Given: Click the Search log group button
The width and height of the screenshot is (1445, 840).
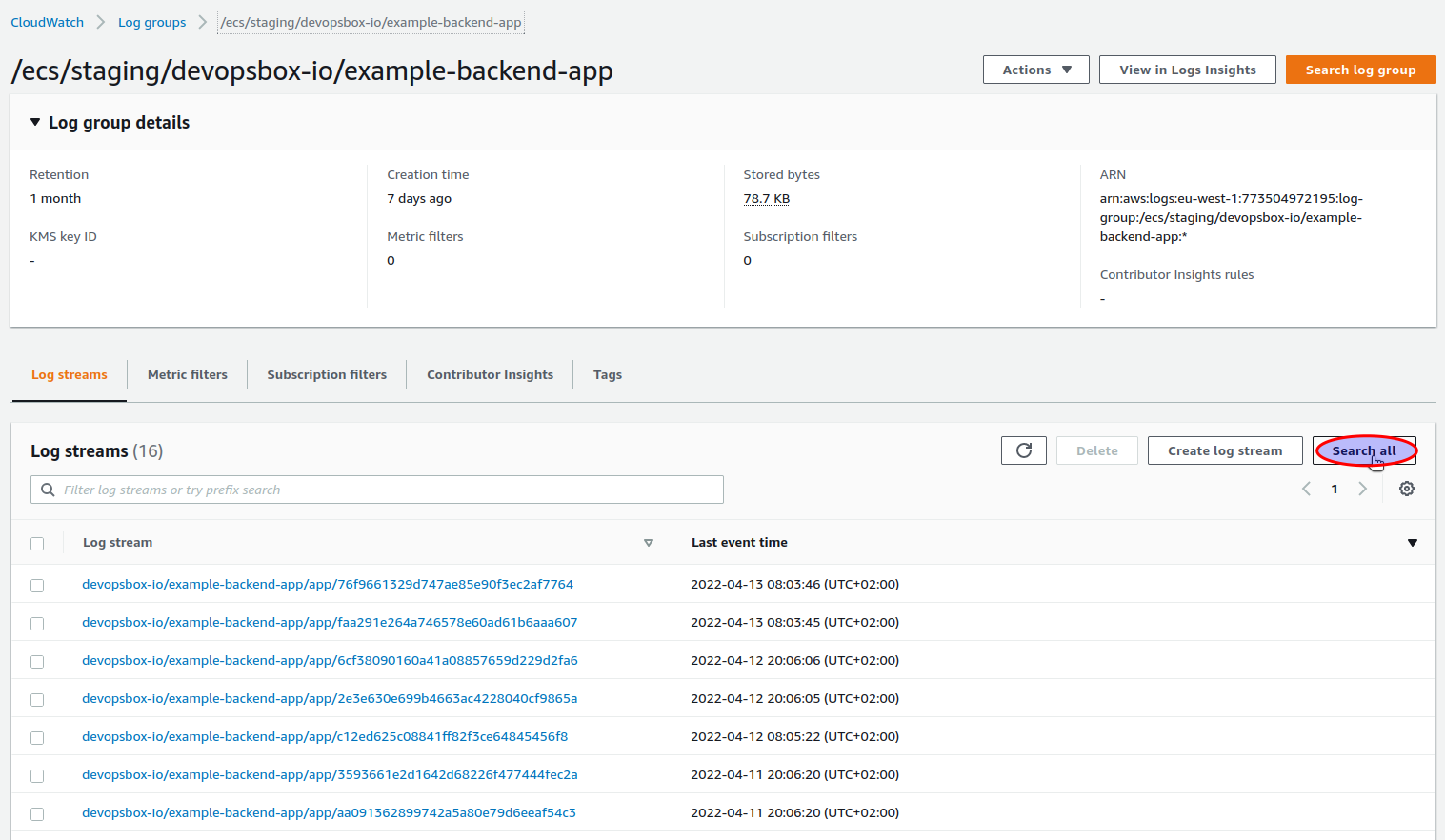Looking at the screenshot, I should click(x=1360, y=69).
